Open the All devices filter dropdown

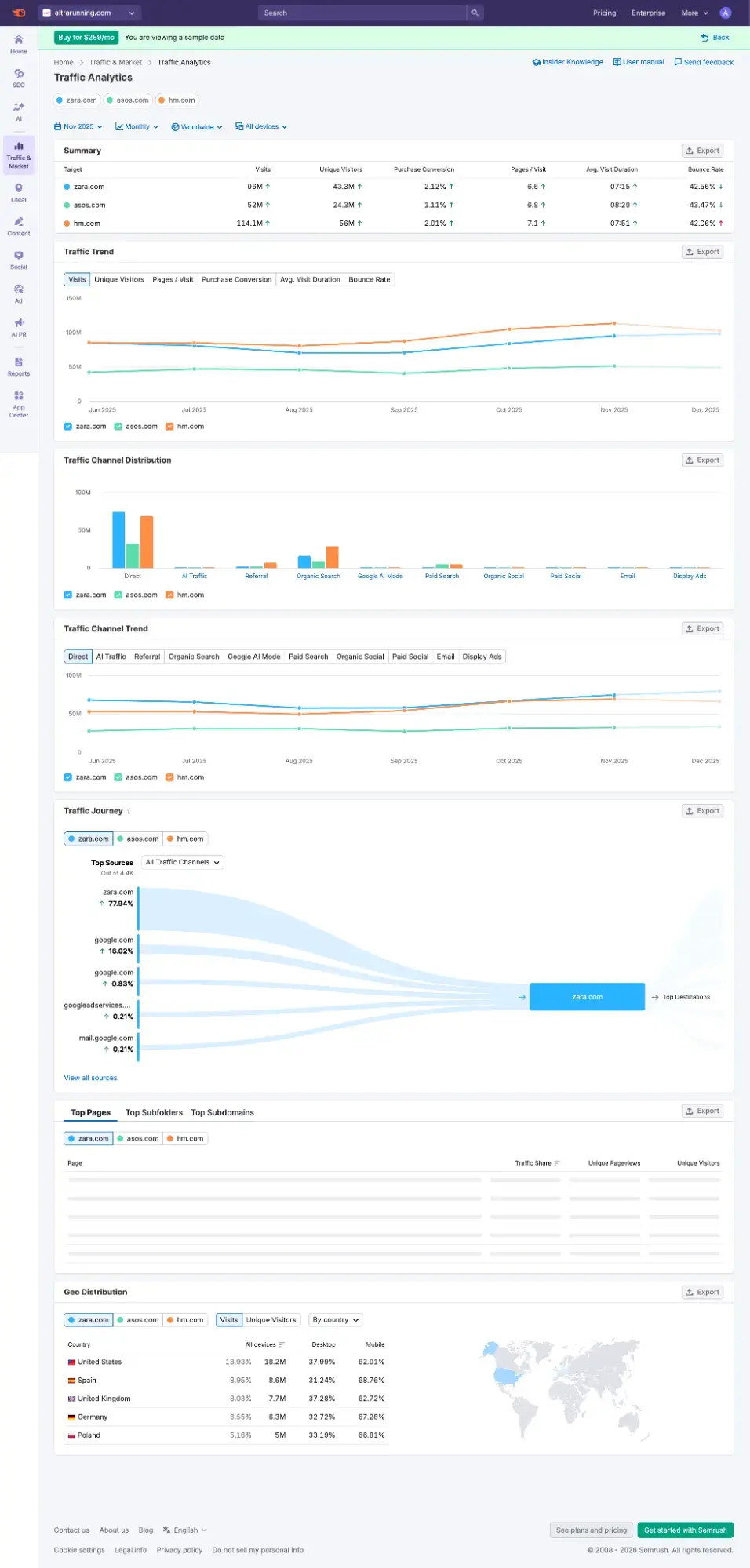[261, 126]
